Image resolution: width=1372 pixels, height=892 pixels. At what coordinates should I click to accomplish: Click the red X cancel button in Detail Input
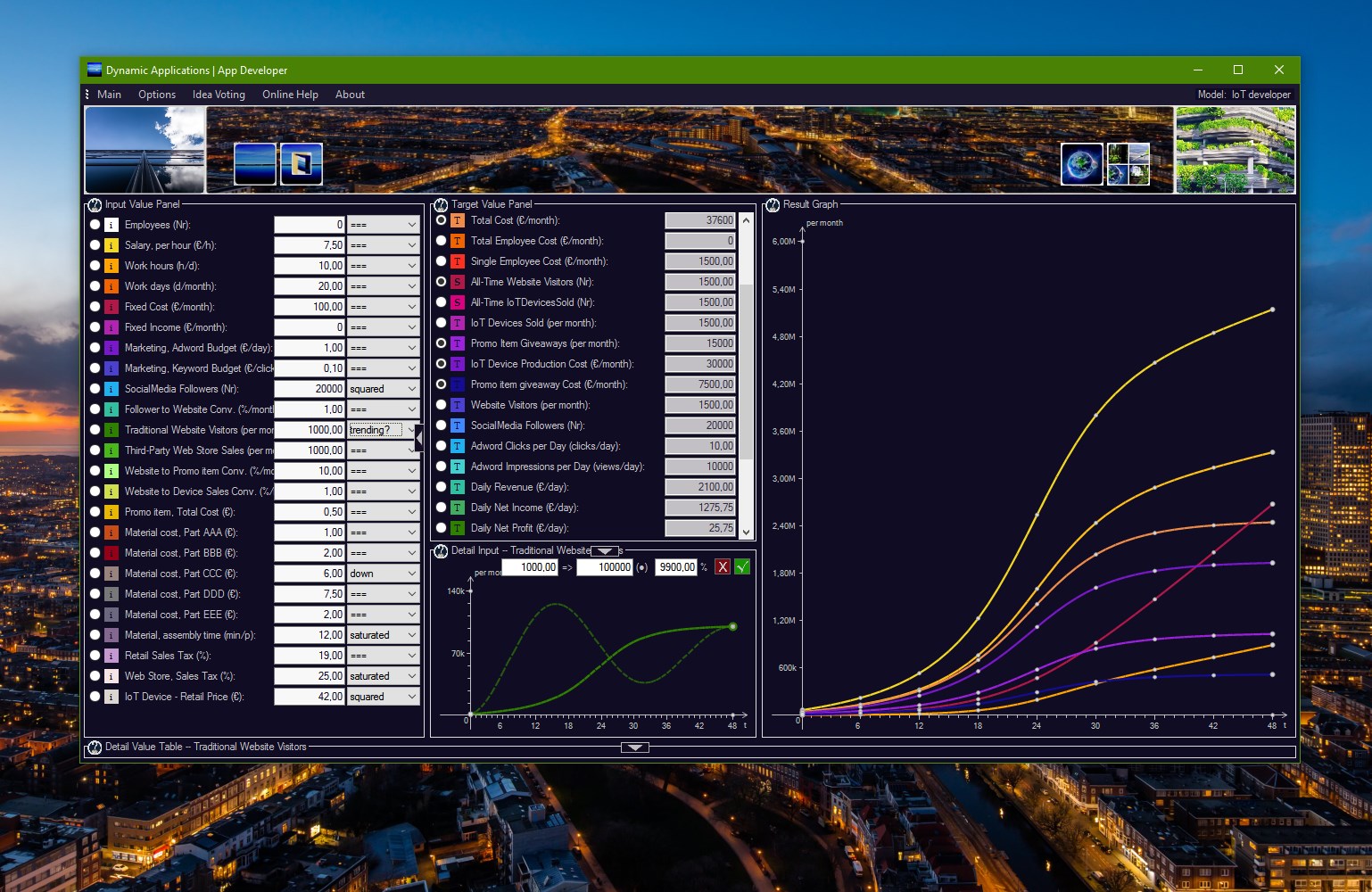(723, 567)
